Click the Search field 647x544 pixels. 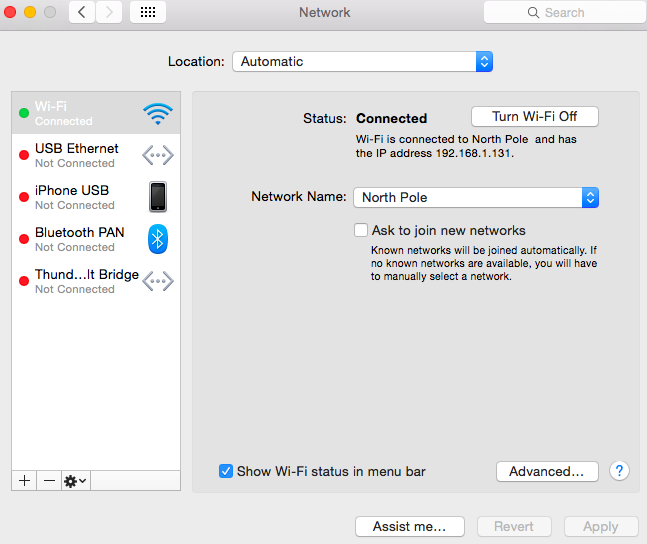coord(562,13)
